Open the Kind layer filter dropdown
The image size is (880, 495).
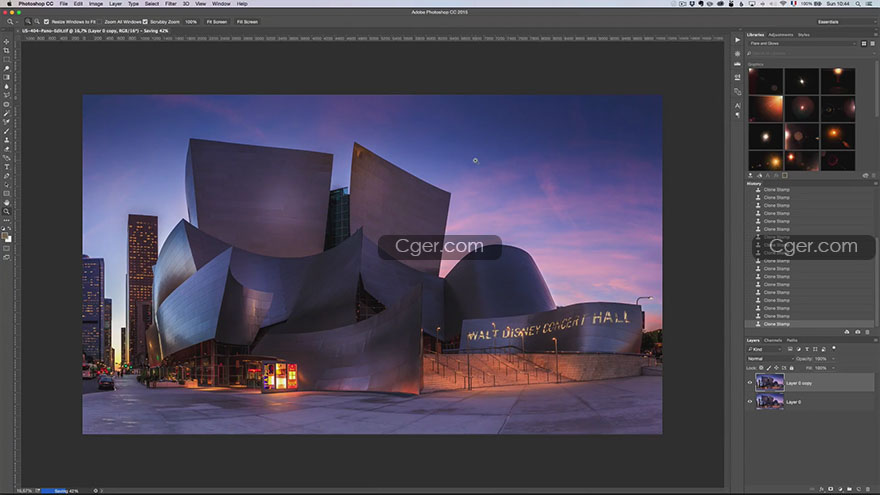point(764,349)
